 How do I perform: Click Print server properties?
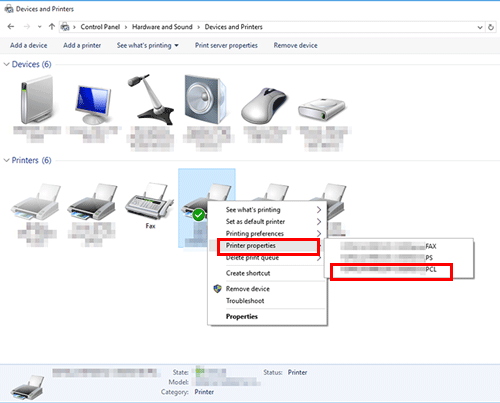(x=226, y=45)
